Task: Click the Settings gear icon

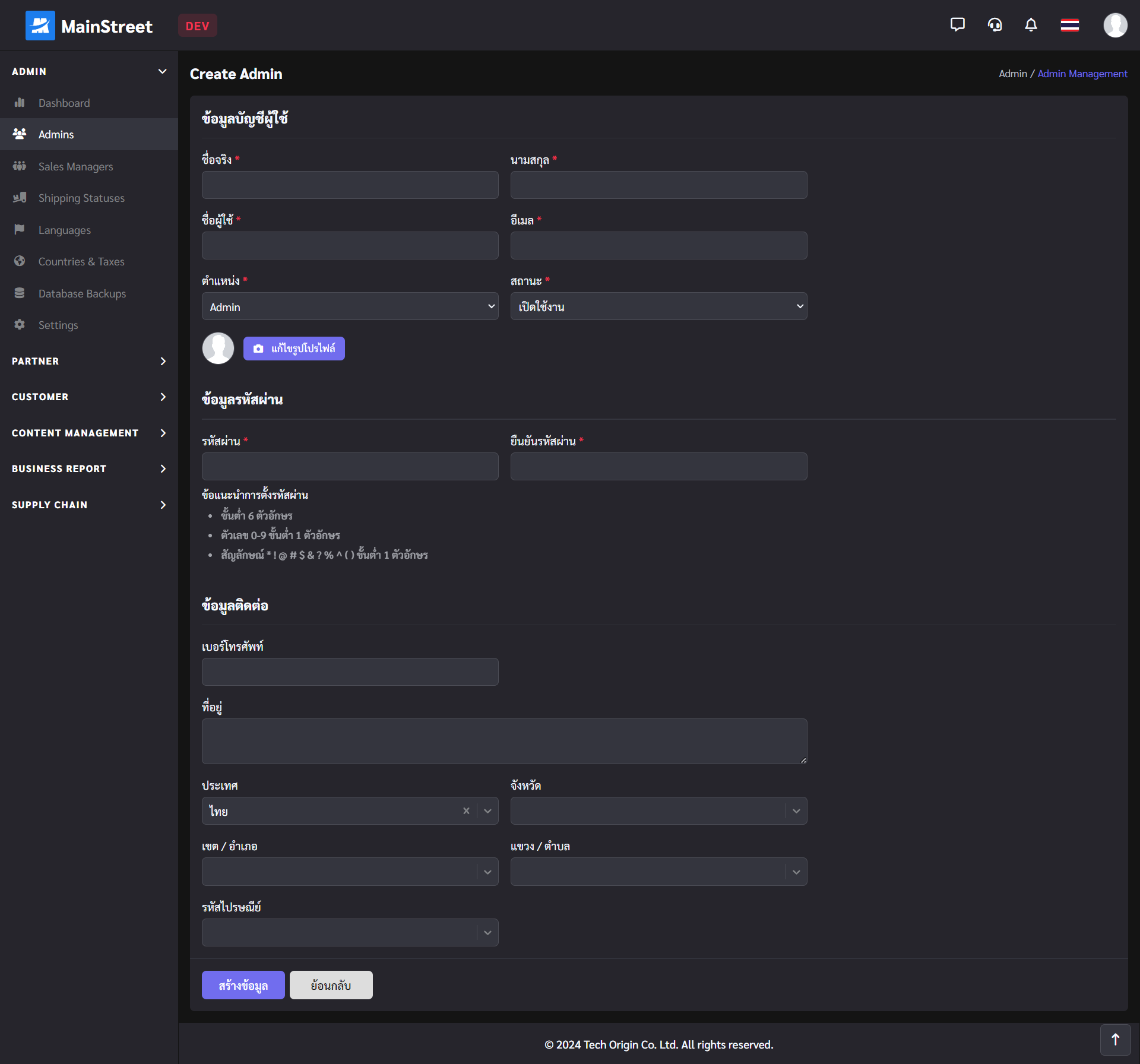Action: point(20,325)
